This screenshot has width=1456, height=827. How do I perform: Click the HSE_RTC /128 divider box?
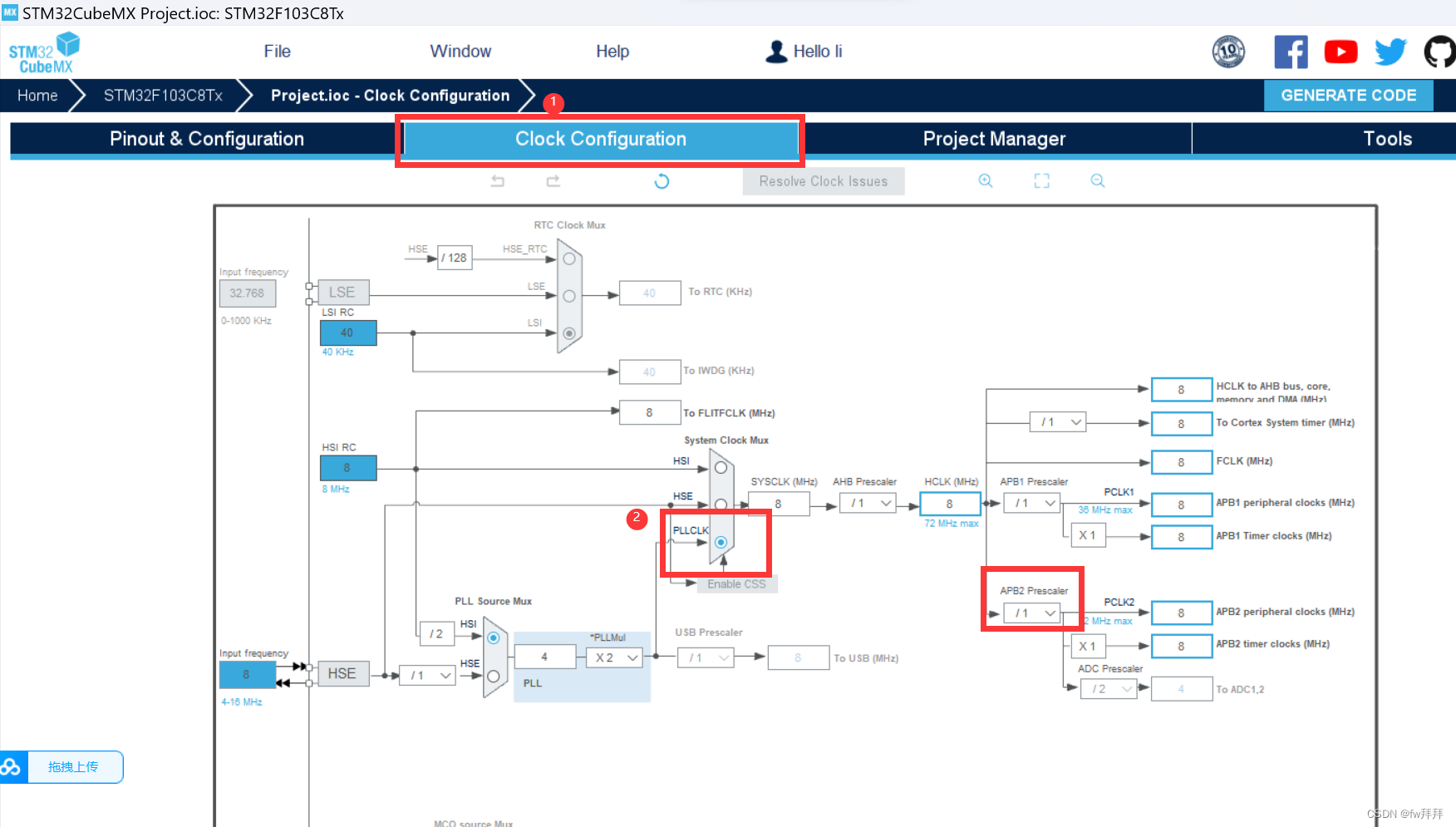(x=455, y=258)
